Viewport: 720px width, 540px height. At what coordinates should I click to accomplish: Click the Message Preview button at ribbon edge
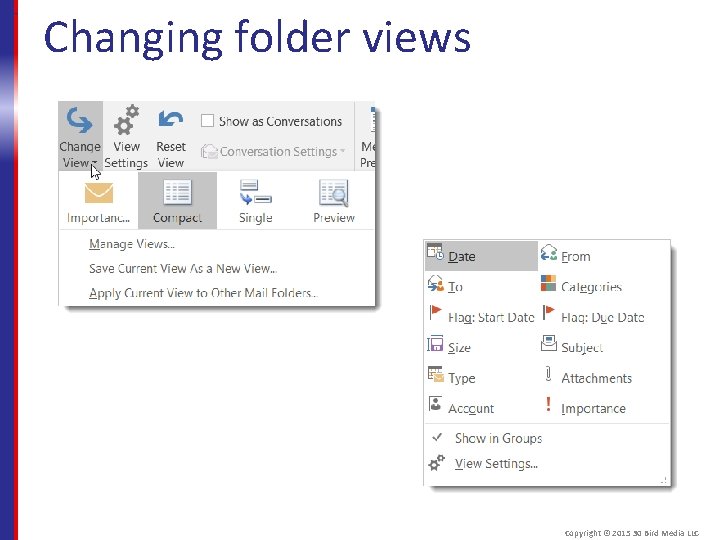[368, 136]
